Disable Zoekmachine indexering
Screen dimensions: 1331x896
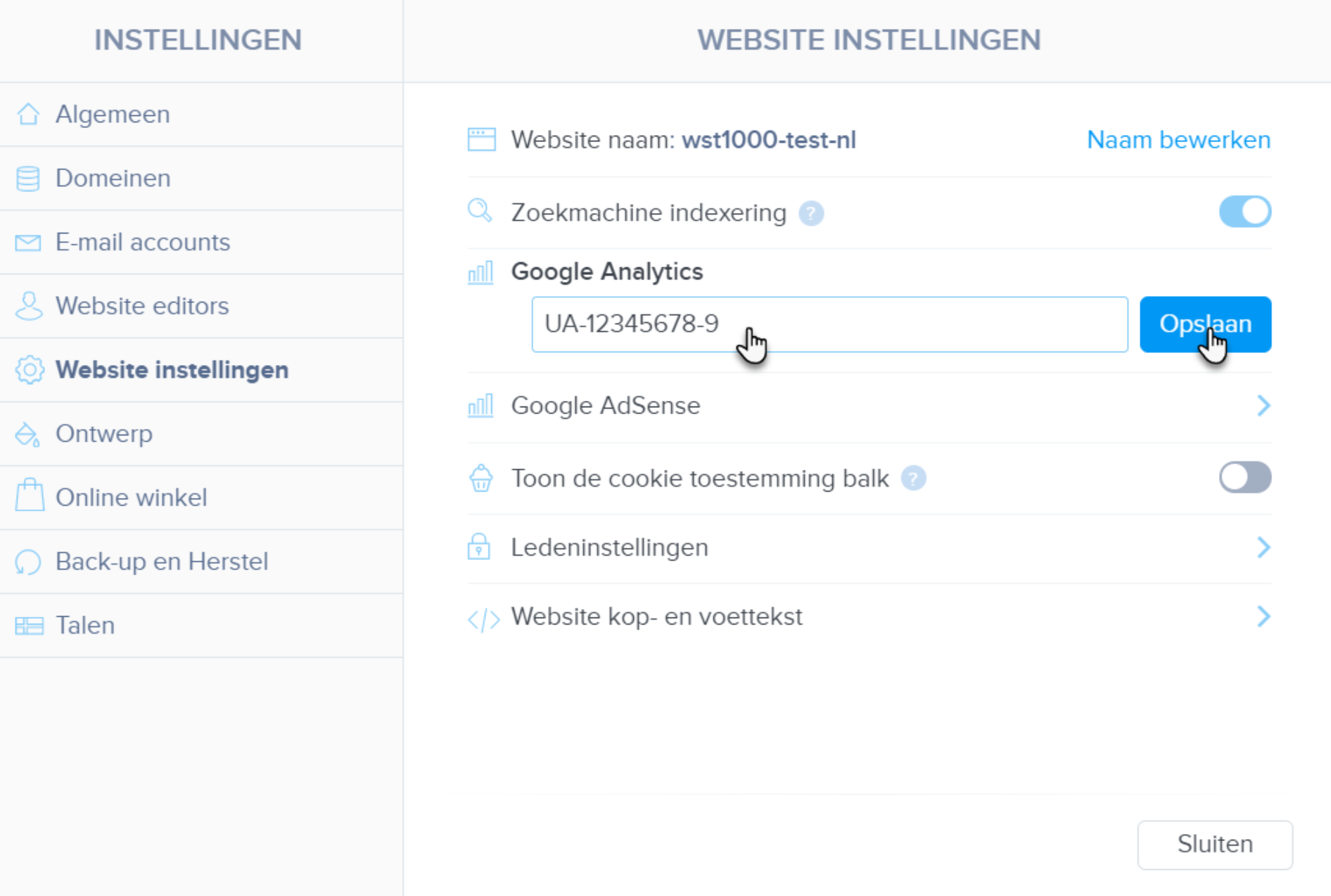(x=1244, y=211)
